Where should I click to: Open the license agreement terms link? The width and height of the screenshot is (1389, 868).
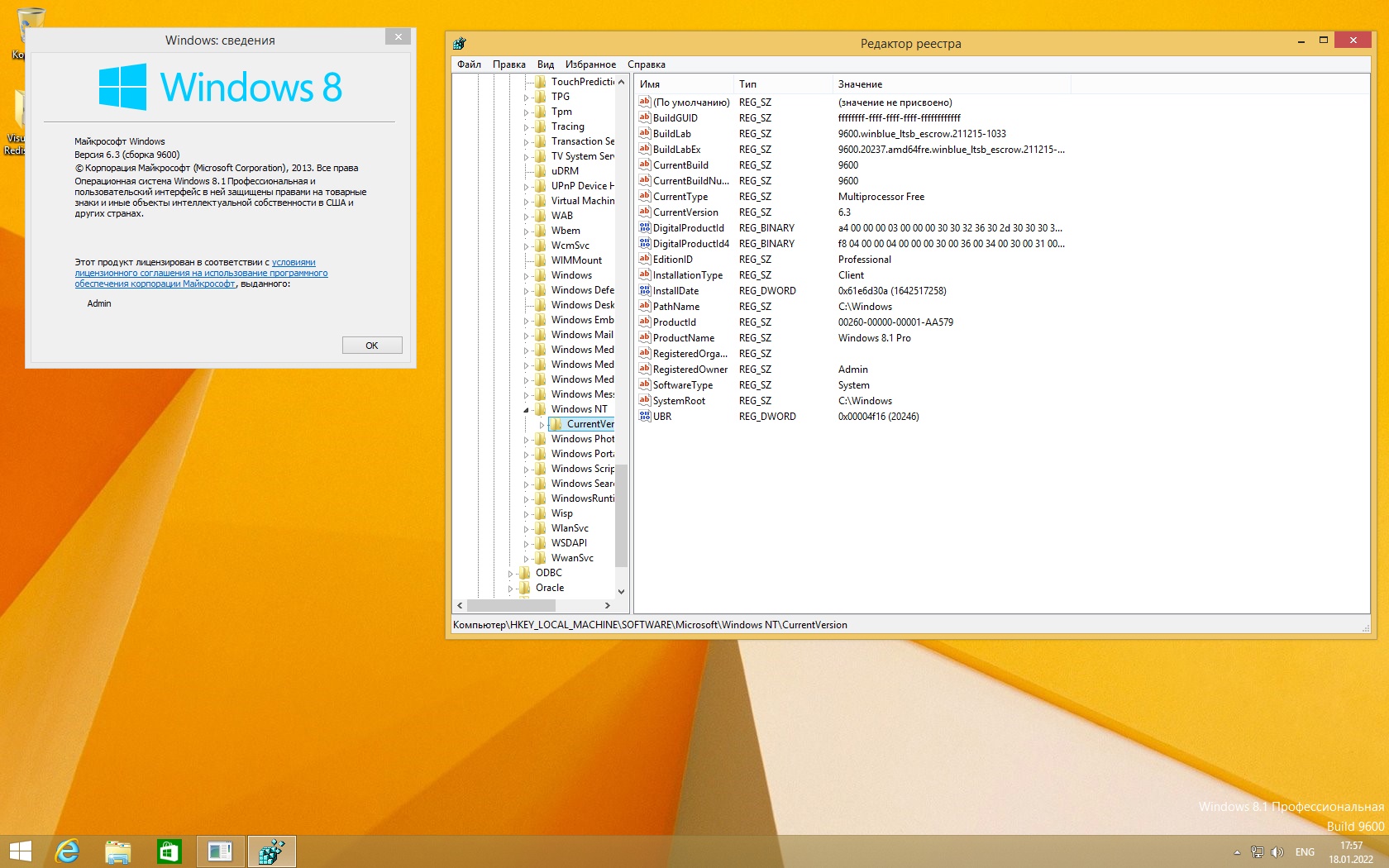pos(201,274)
